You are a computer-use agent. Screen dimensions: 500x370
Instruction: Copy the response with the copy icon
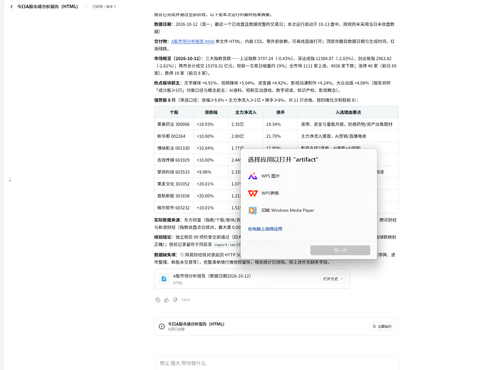pos(158,300)
